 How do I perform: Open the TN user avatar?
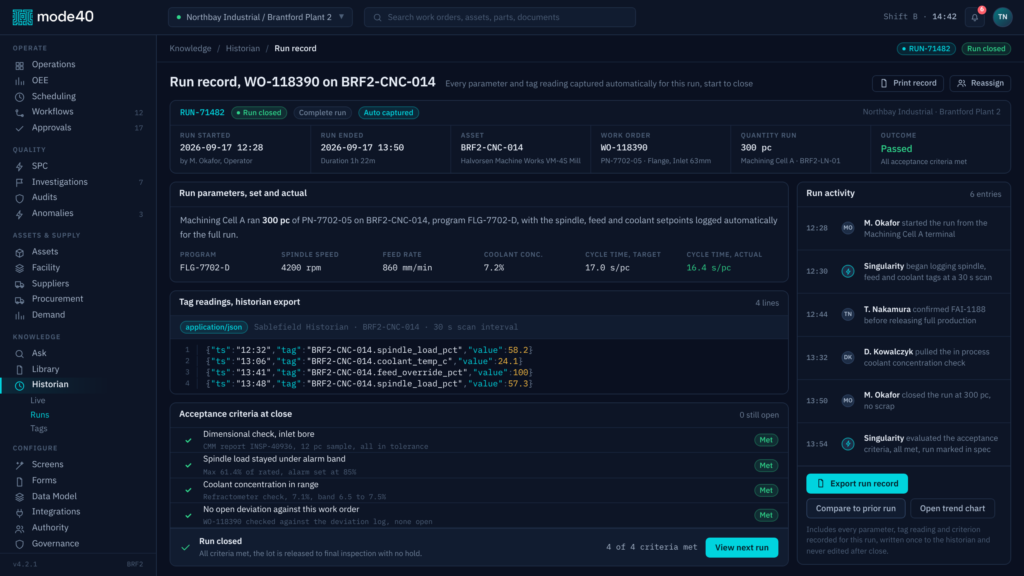click(1002, 17)
